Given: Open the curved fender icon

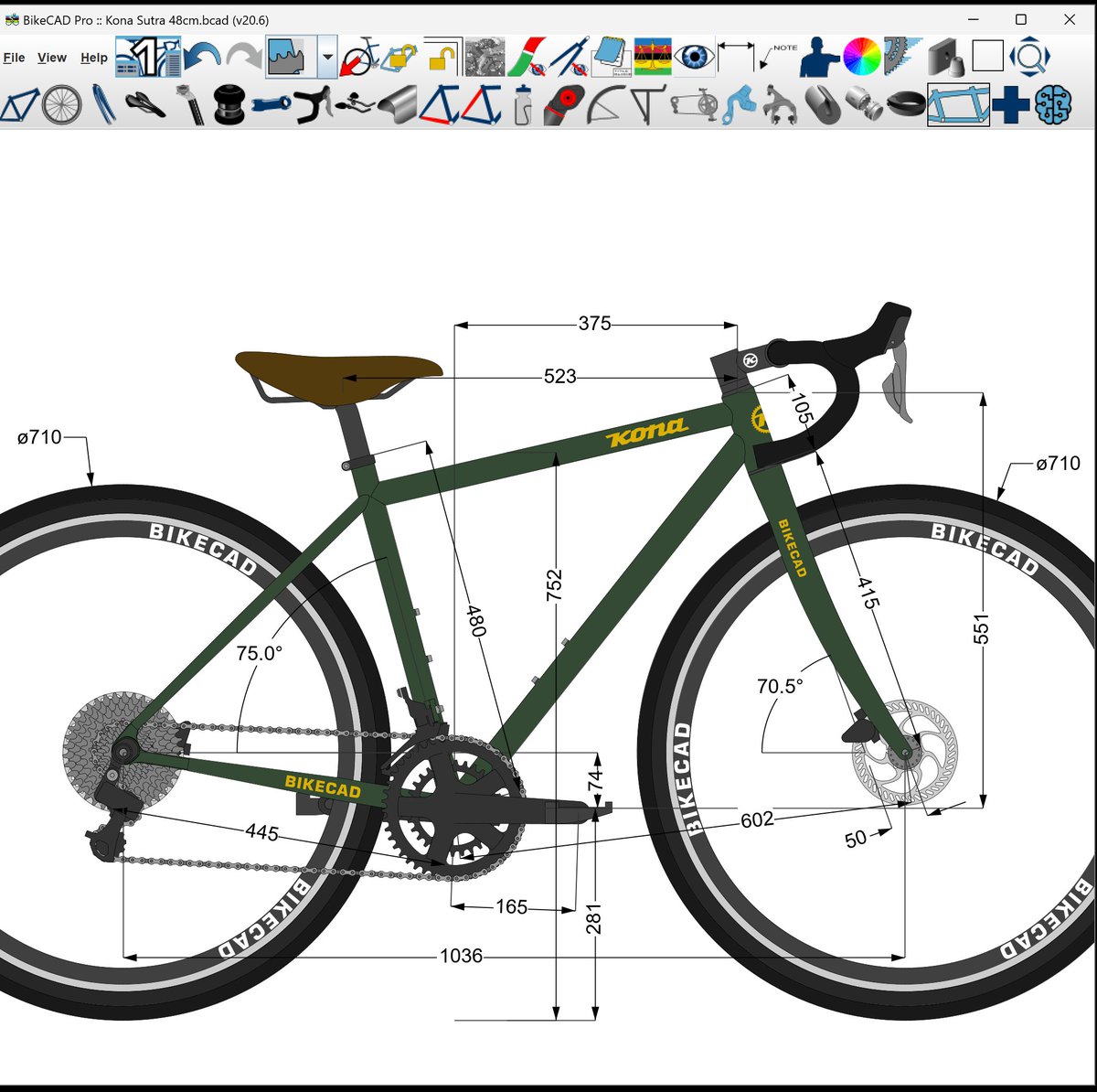Looking at the screenshot, I should point(605,104).
